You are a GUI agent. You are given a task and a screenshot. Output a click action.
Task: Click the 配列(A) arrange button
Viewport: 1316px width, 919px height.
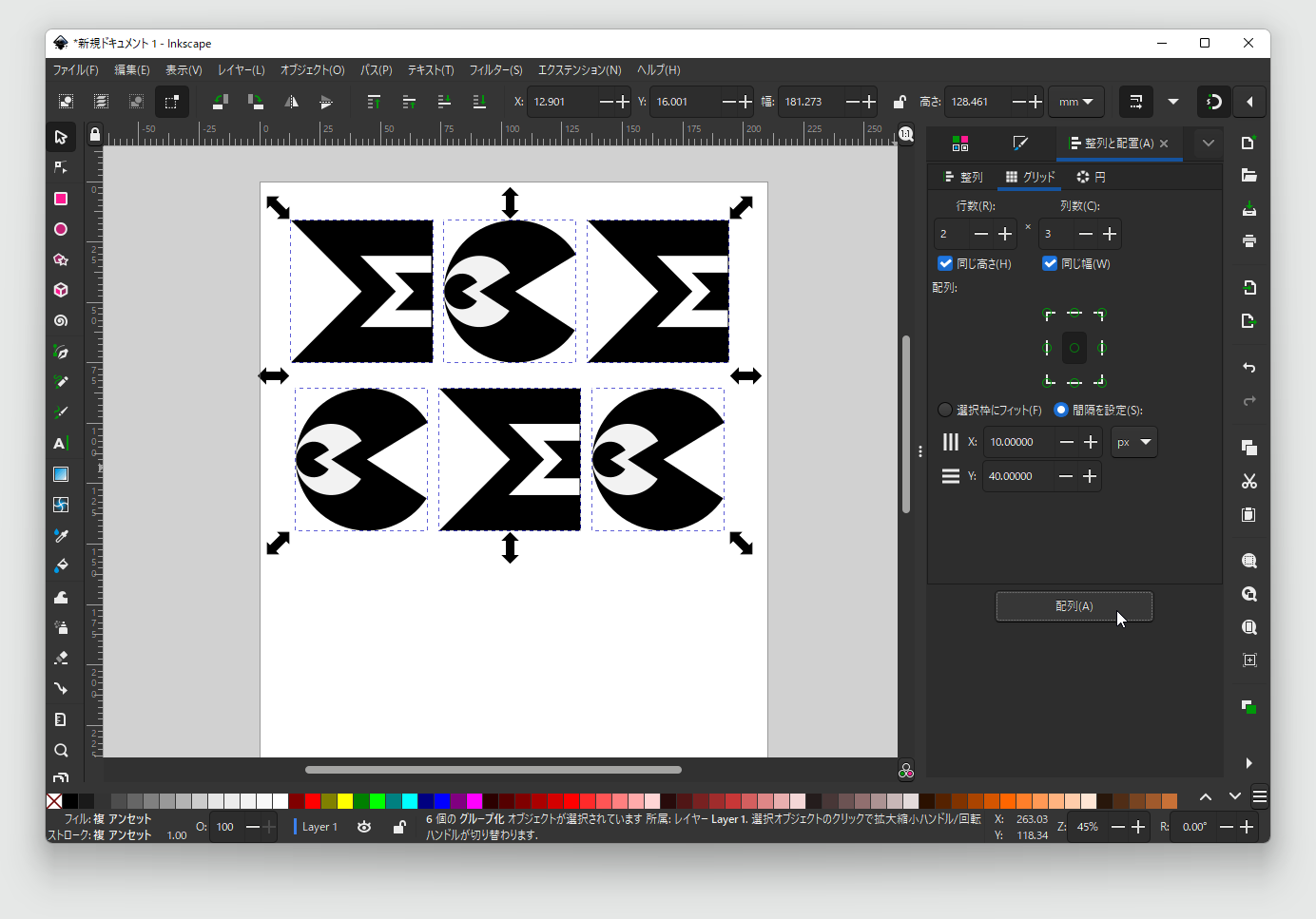1074,606
